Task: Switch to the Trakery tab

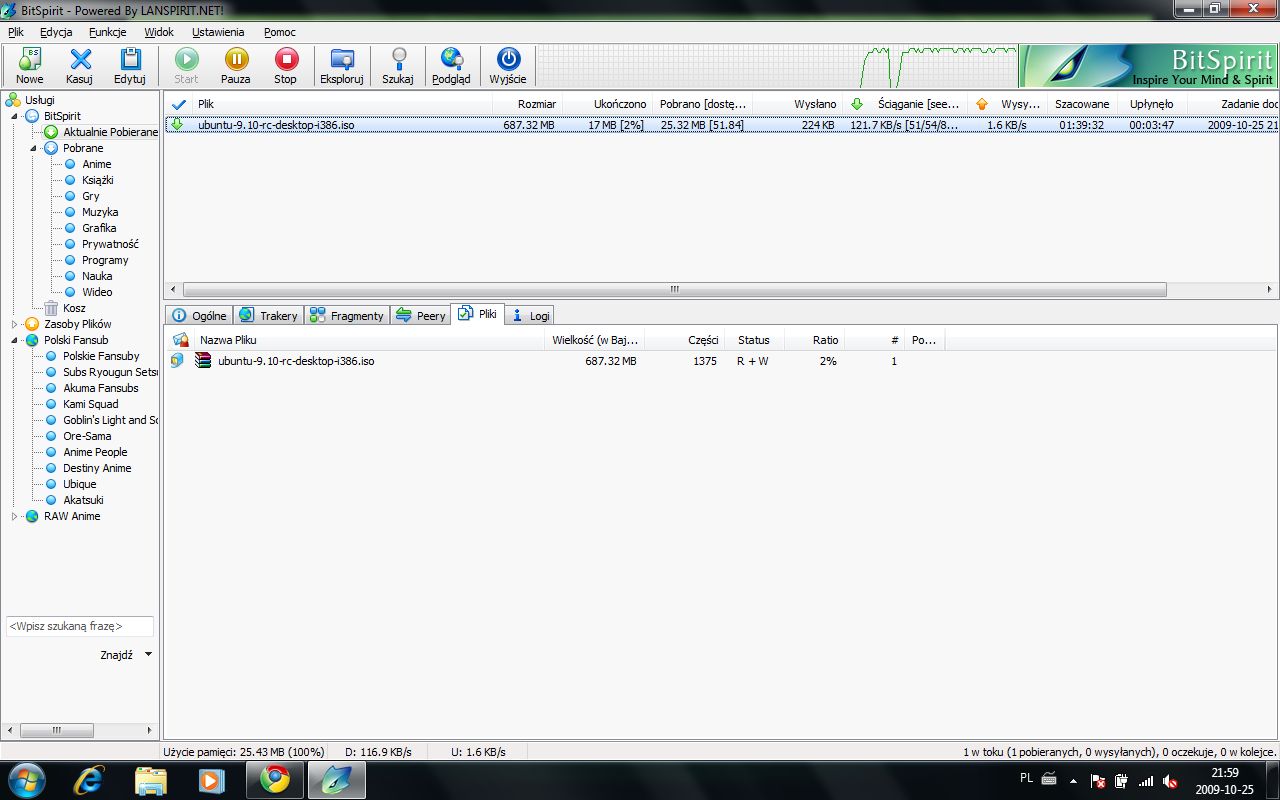Action: coord(269,315)
